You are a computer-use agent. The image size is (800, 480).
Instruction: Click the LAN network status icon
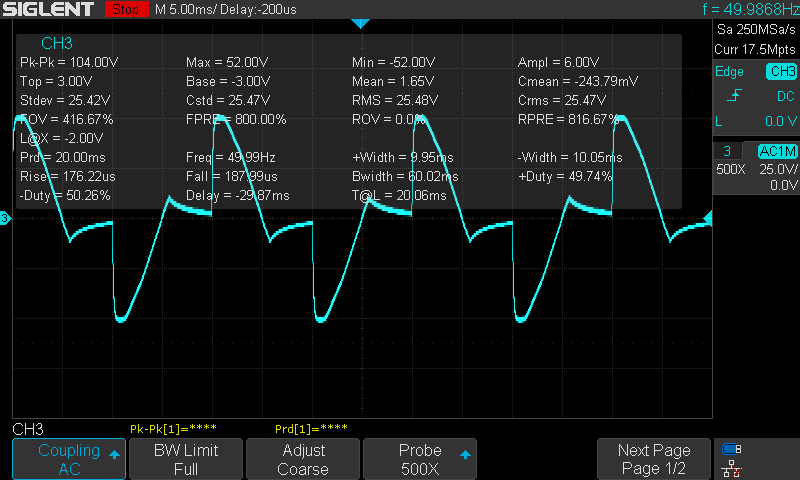click(732, 468)
